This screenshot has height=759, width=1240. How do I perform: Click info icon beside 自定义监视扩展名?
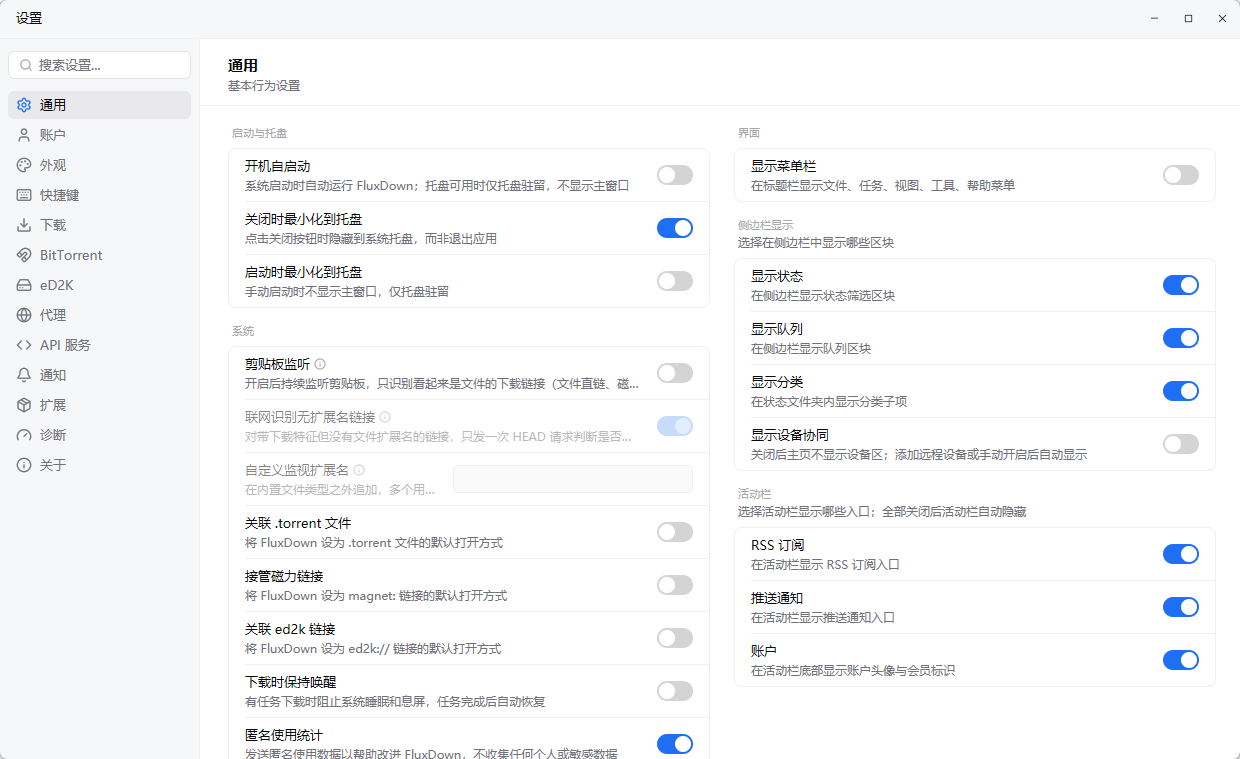coord(359,470)
